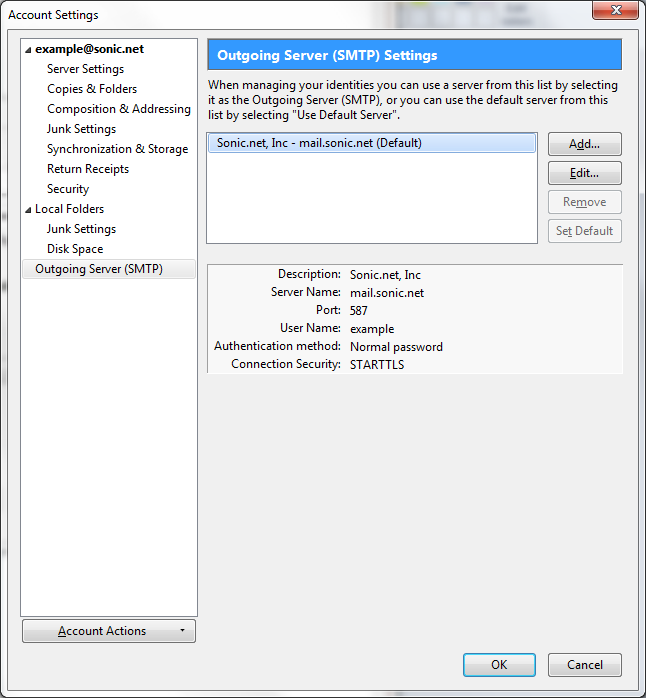The width and height of the screenshot is (646, 698).
Task: Select the Security item
Action: click(68, 189)
